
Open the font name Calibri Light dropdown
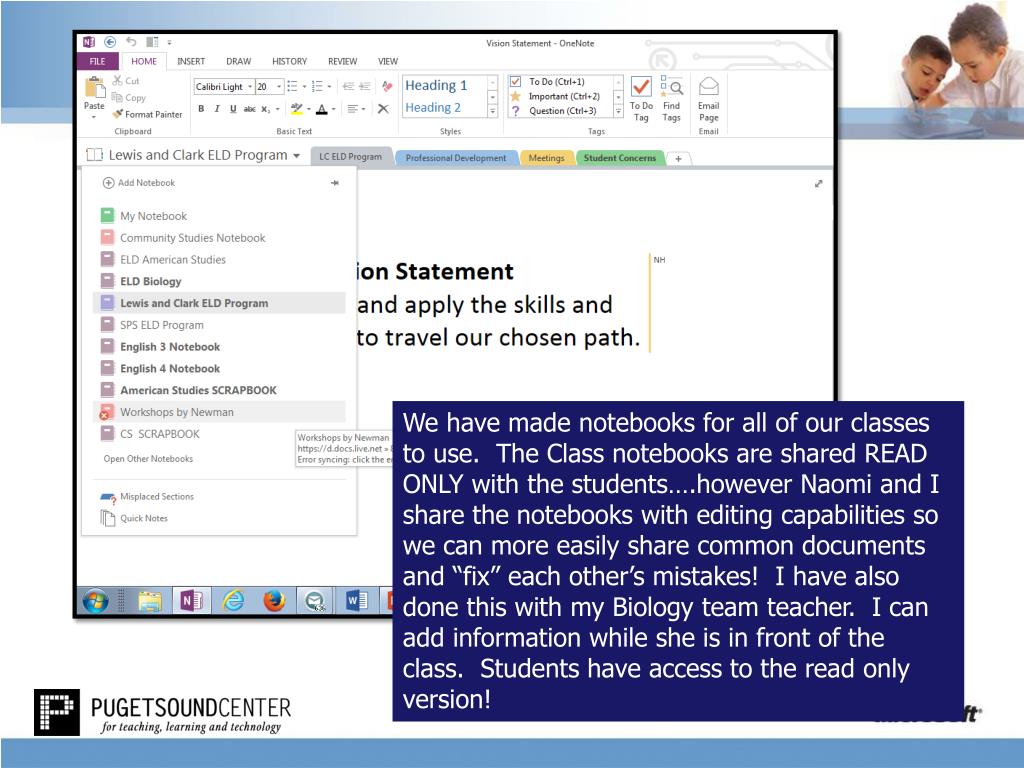tap(249, 86)
